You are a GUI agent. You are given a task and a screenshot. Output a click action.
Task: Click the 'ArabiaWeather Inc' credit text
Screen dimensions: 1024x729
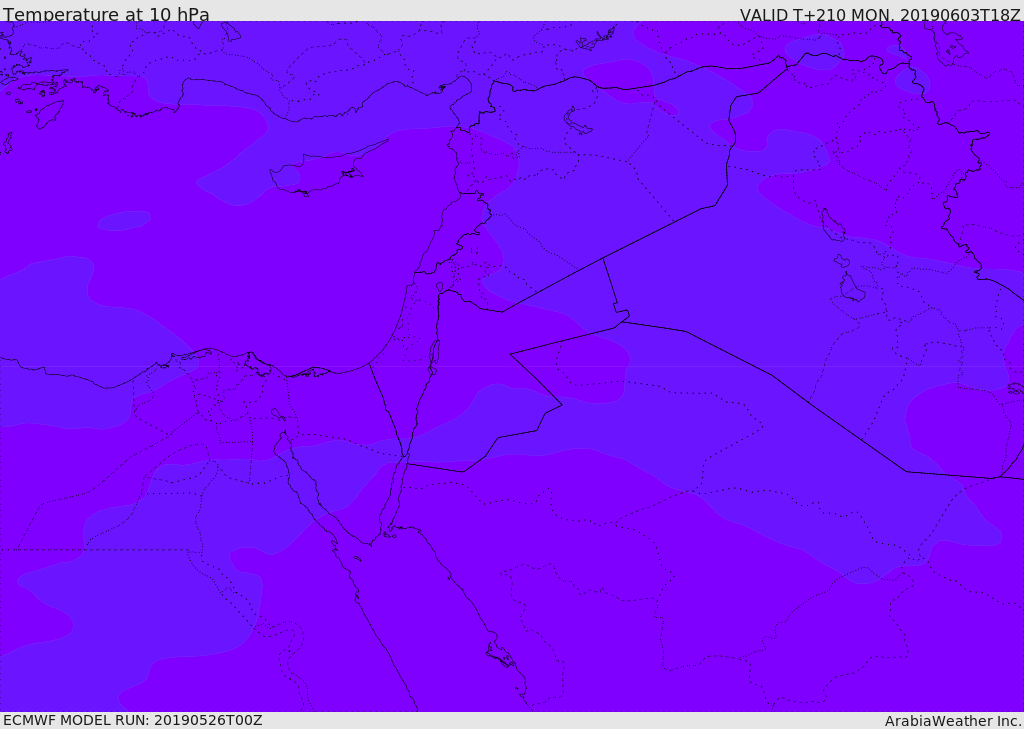pos(953,721)
